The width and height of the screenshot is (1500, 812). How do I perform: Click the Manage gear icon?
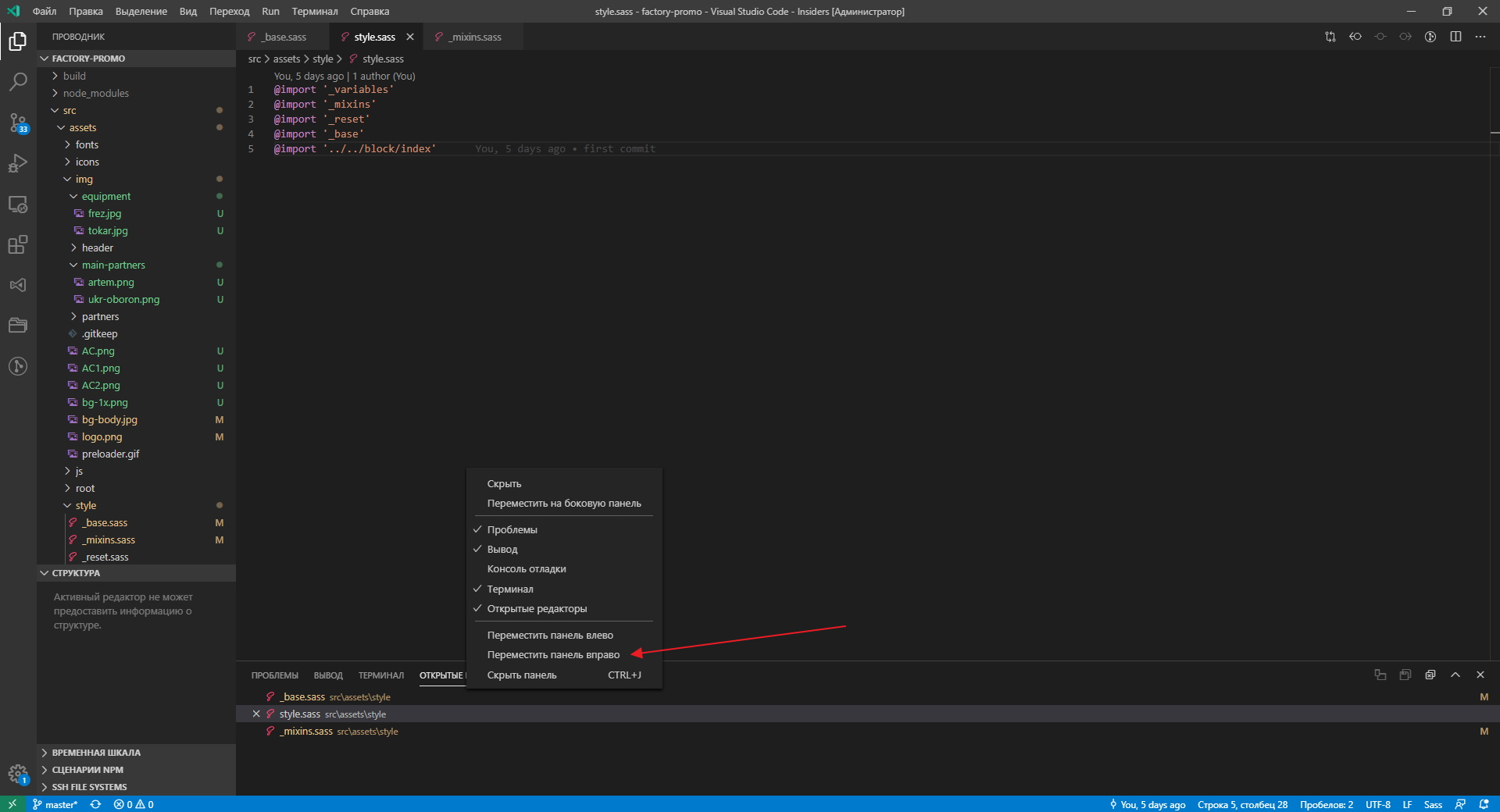click(x=18, y=774)
